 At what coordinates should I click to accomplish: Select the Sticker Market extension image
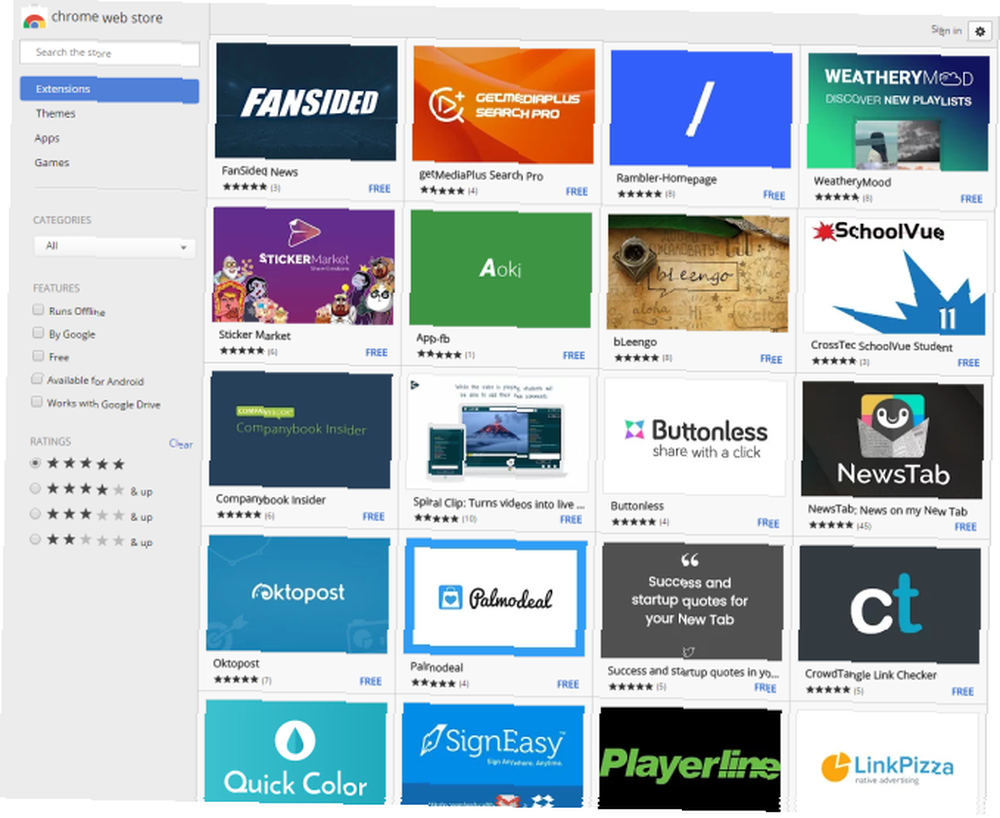point(304,266)
